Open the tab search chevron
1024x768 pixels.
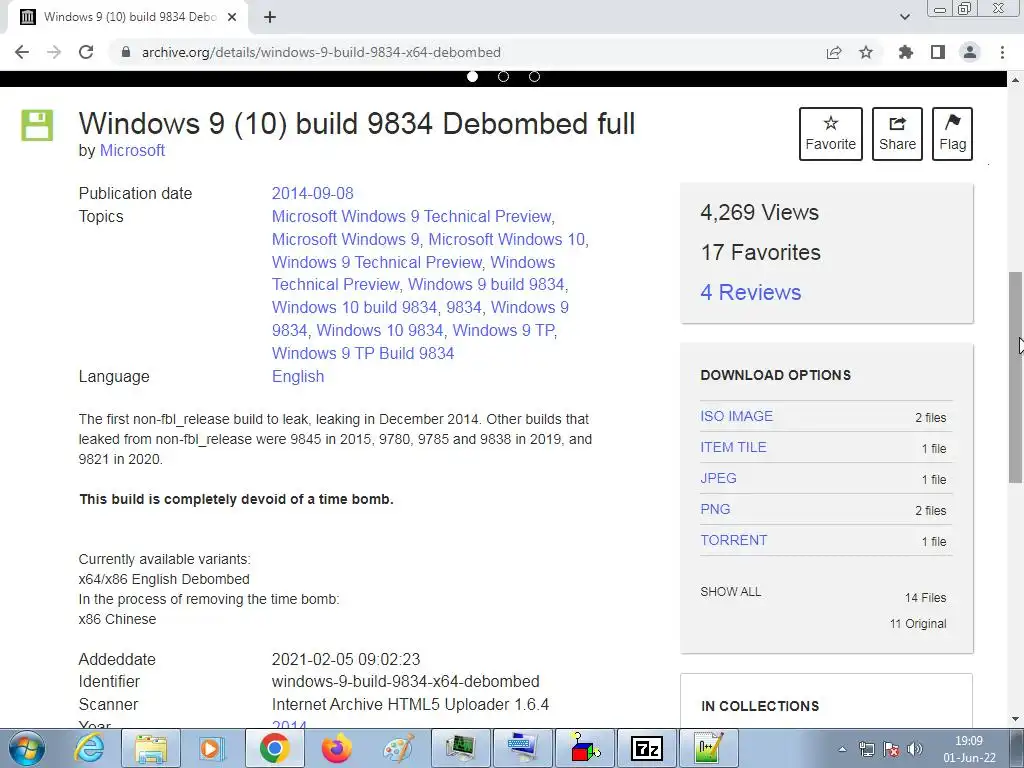904,17
